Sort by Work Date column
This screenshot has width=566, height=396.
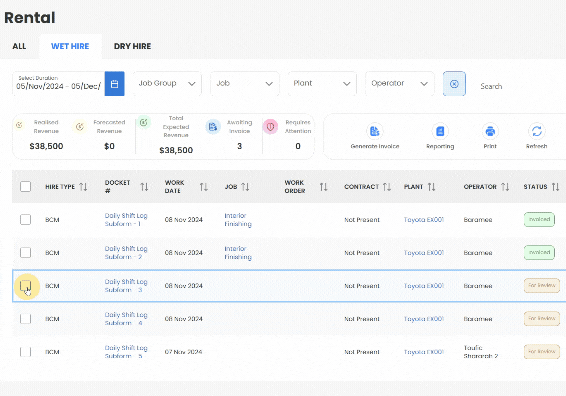pyautogui.click(x=204, y=187)
